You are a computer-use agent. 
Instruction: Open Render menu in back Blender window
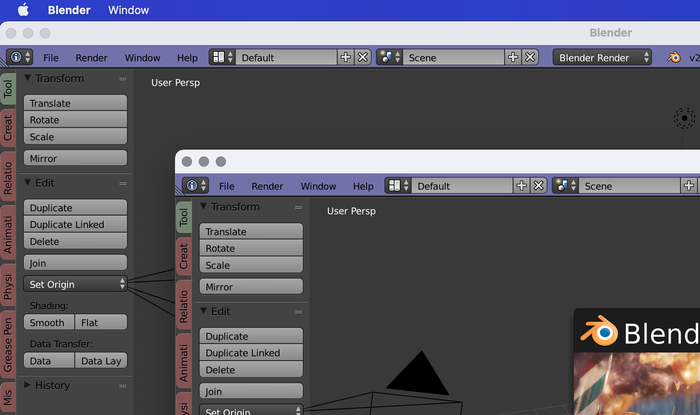91,58
